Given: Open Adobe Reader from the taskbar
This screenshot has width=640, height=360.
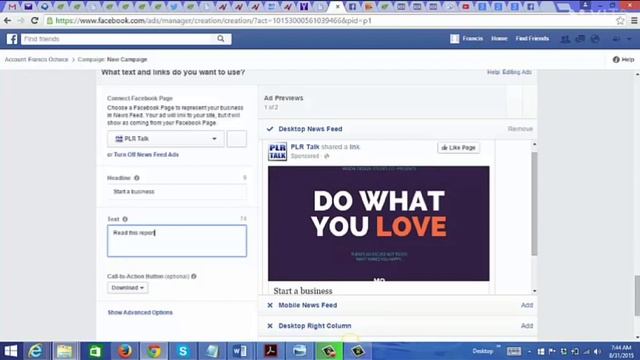Looking at the screenshot, I should coord(270,351).
